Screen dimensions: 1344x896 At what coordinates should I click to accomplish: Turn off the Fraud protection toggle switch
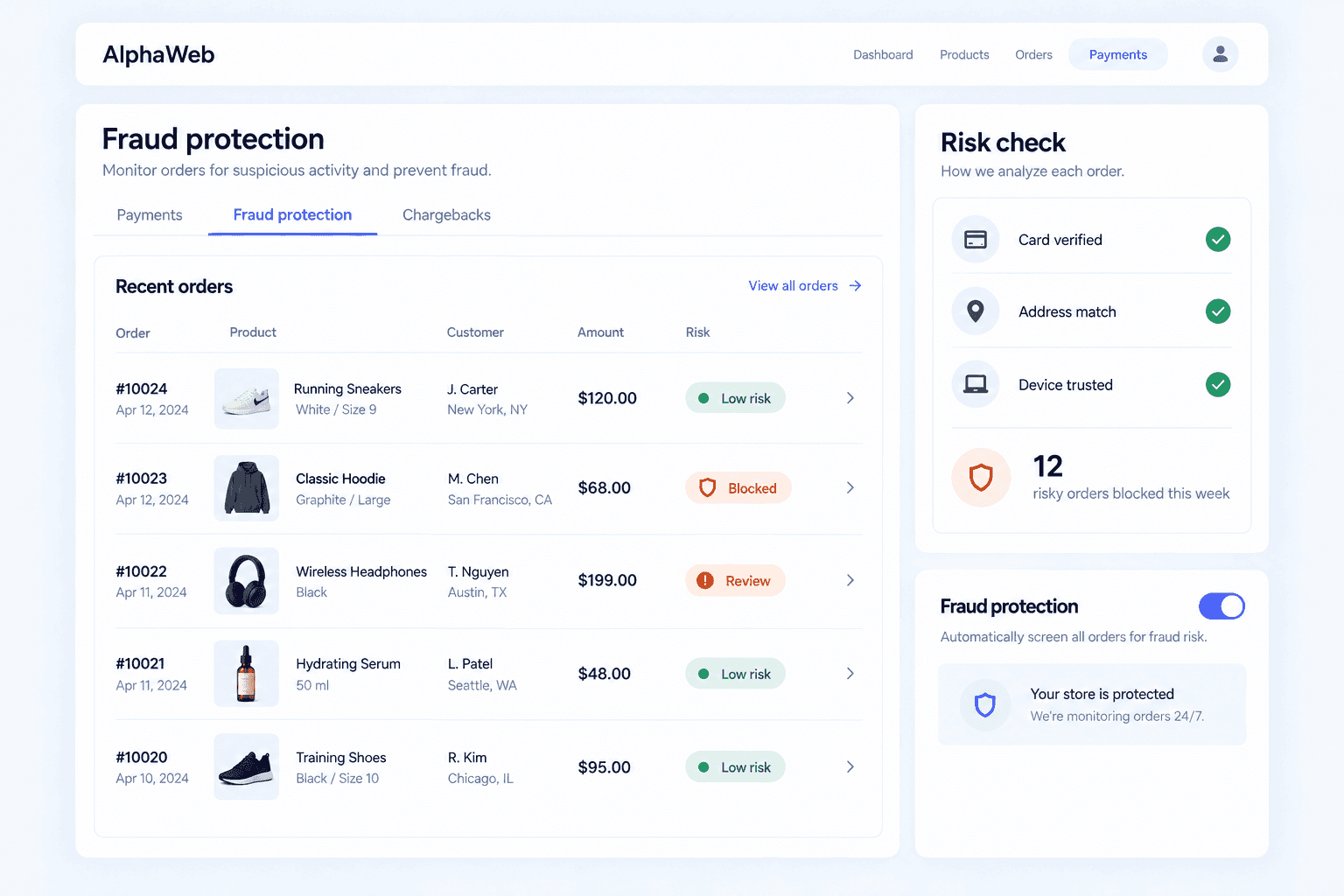click(1221, 606)
